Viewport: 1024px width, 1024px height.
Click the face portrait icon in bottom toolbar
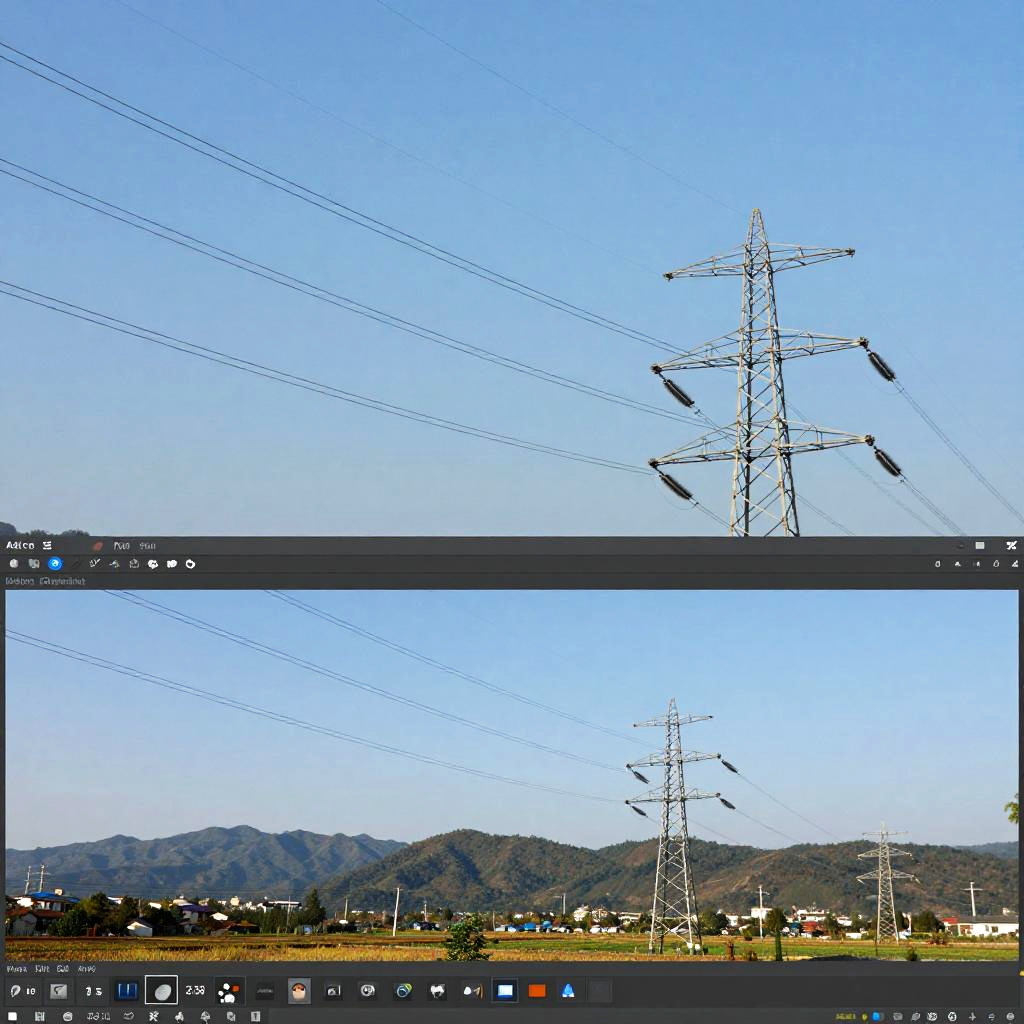298,990
